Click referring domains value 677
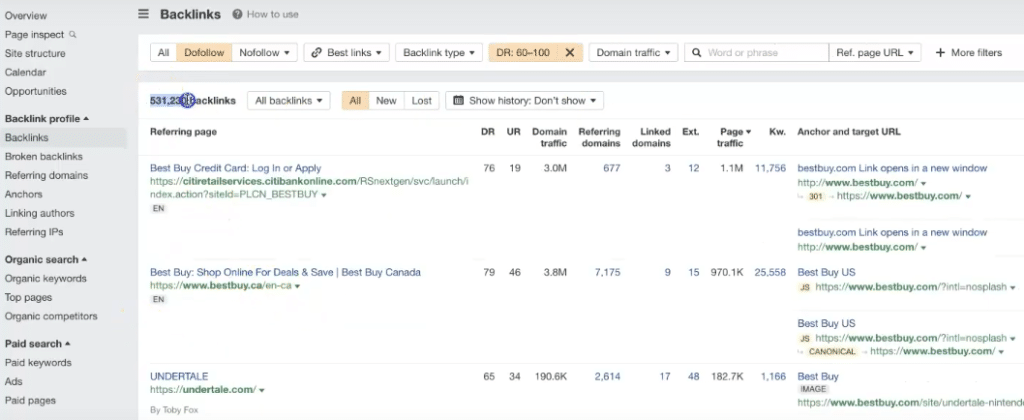Image resolution: width=1024 pixels, height=420 pixels. [612, 168]
